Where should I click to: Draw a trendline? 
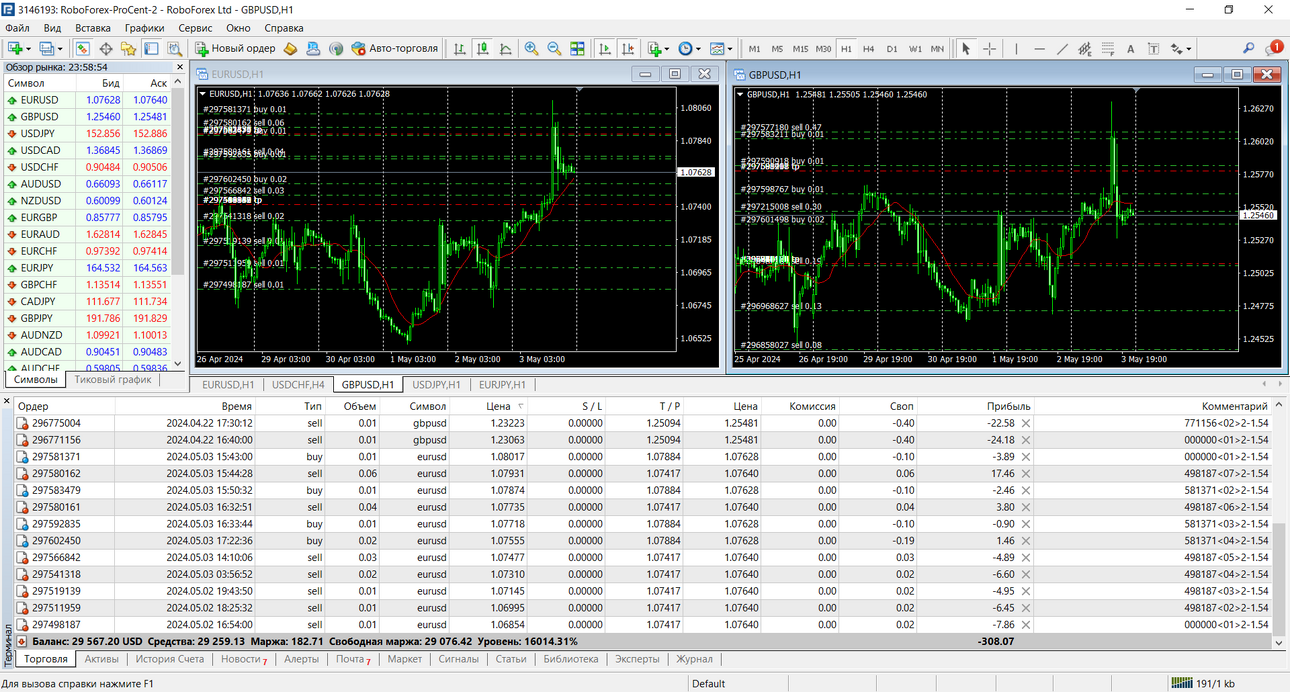(1062, 48)
